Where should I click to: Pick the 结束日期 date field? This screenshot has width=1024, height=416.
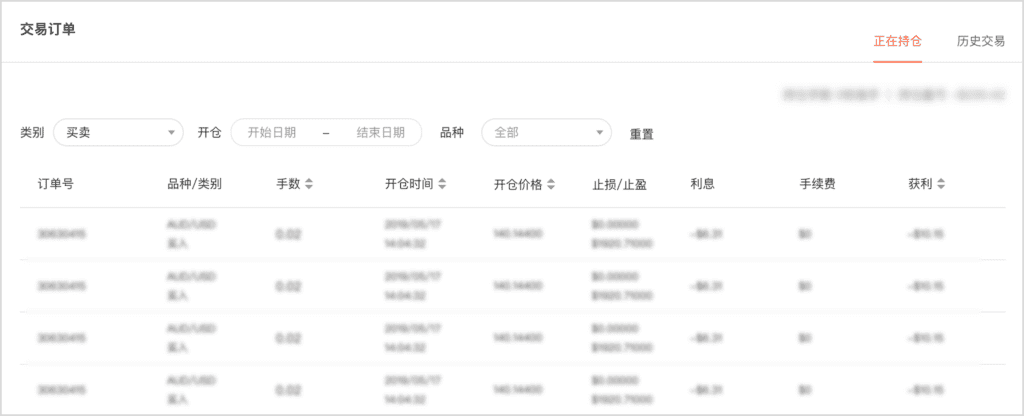point(381,132)
